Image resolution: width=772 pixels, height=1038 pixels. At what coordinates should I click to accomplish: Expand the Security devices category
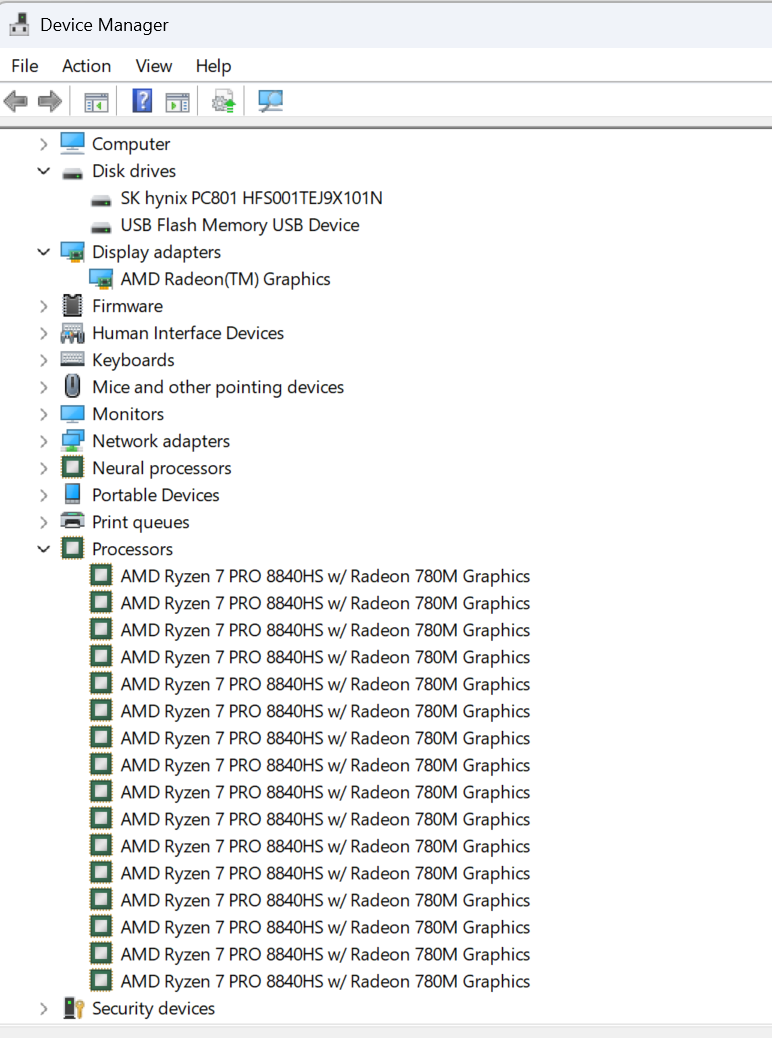[x=43, y=1008]
